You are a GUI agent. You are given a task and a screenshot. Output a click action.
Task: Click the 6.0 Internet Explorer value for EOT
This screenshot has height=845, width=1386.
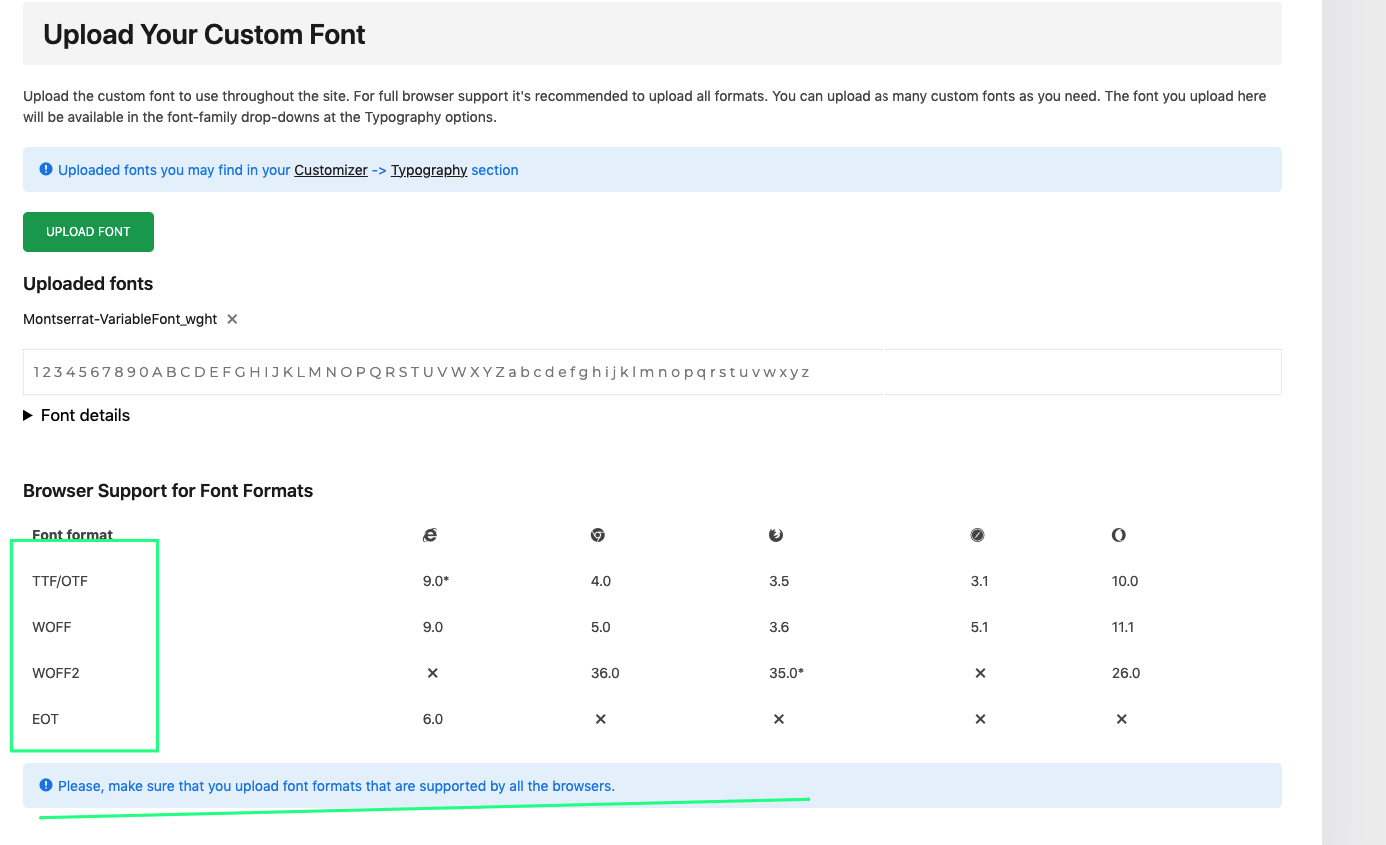tap(433, 719)
